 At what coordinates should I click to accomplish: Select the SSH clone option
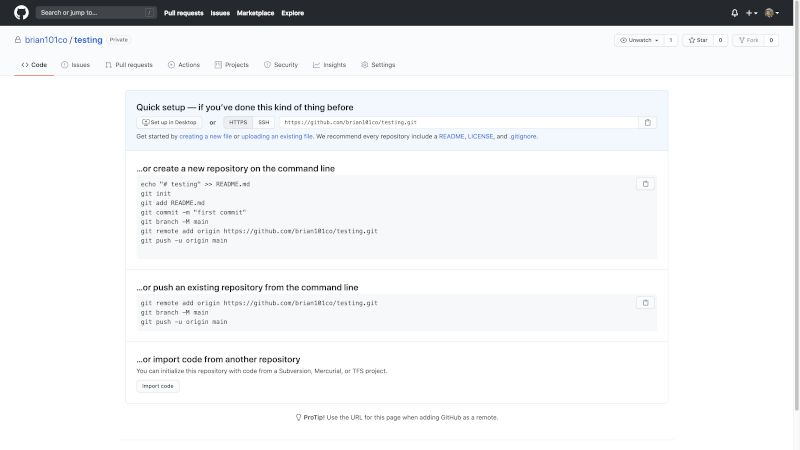pos(264,122)
